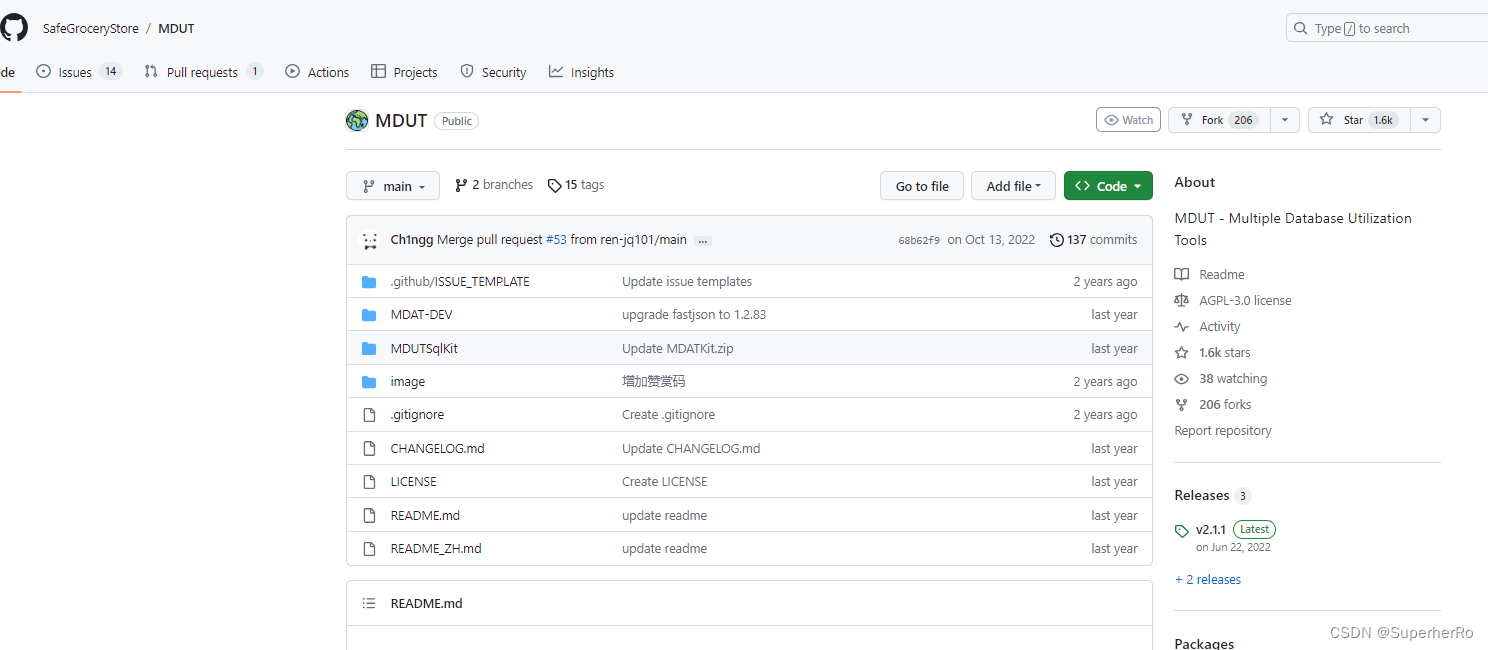Click the .gitignore file icon

369,415
